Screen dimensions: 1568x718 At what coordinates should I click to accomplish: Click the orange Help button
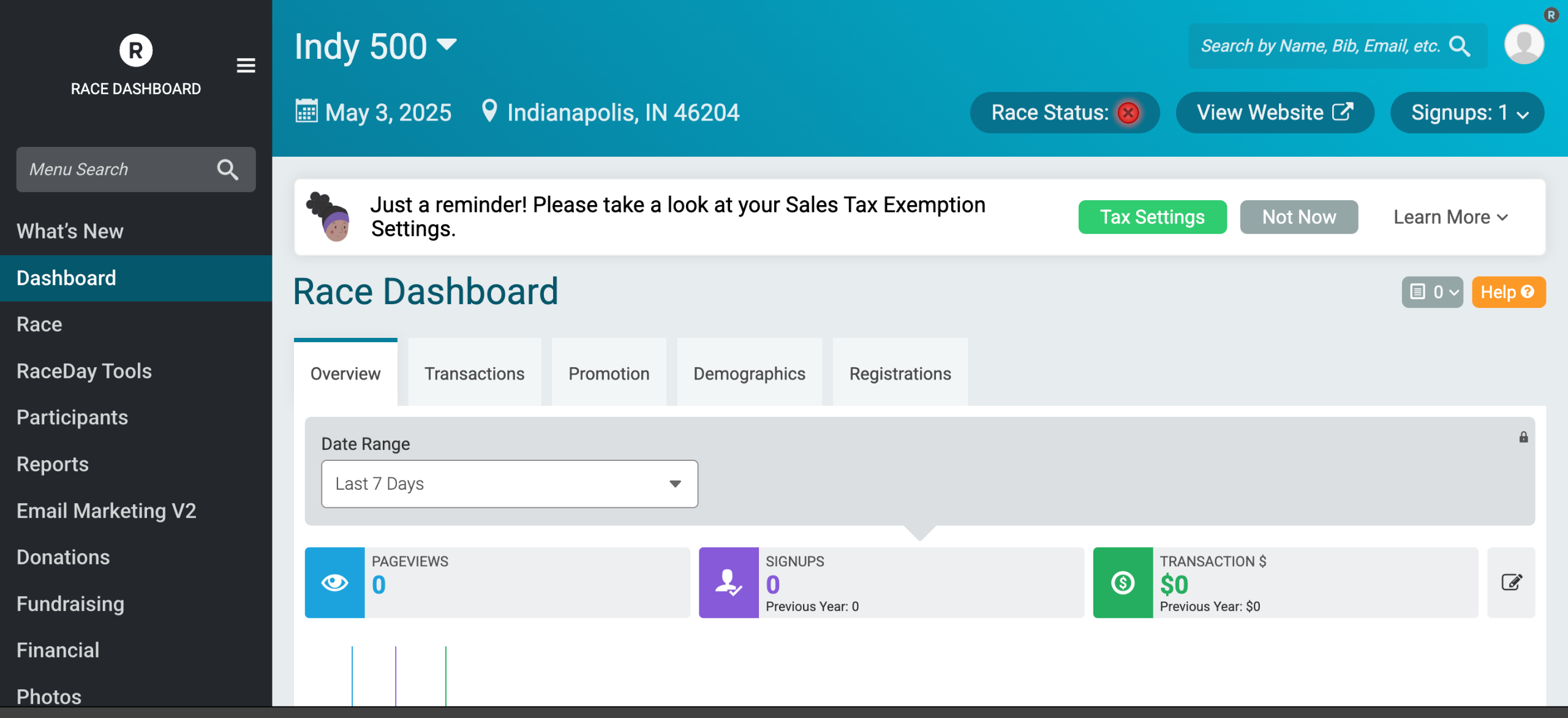pyautogui.click(x=1507, y=292)
